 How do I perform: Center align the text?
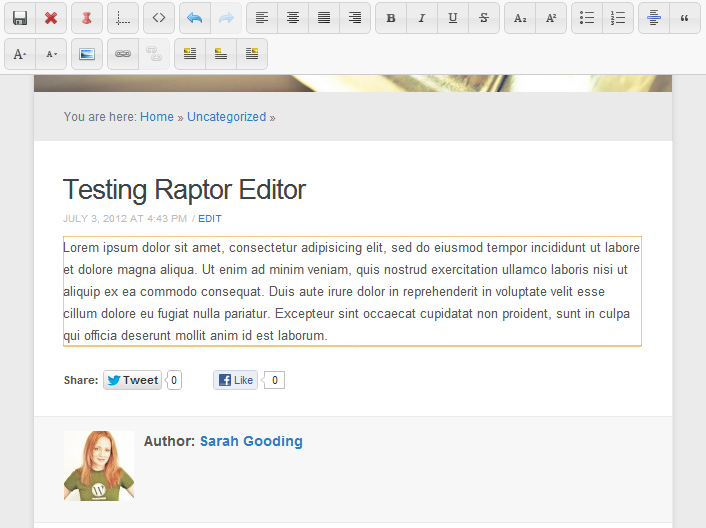(293, 18)
